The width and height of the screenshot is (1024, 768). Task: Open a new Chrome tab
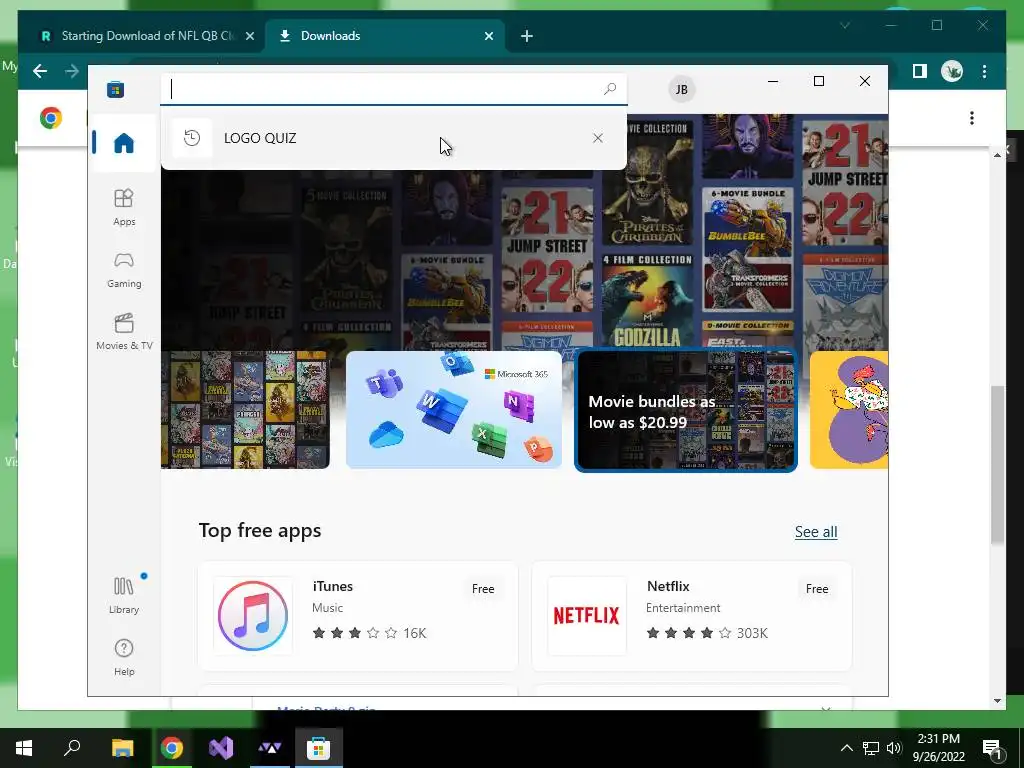pos(526,36)
